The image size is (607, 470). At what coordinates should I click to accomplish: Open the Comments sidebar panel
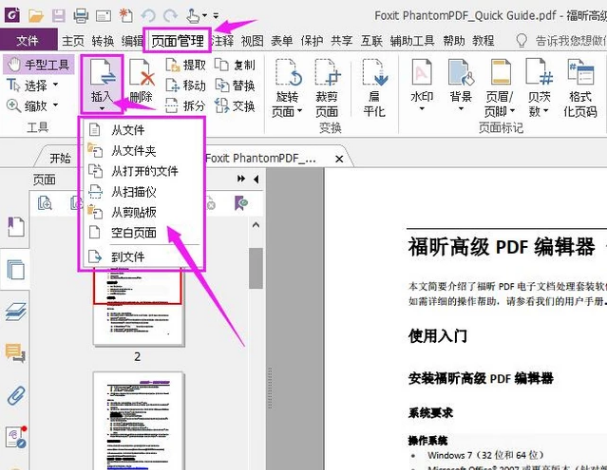click(x=15, y=353)
